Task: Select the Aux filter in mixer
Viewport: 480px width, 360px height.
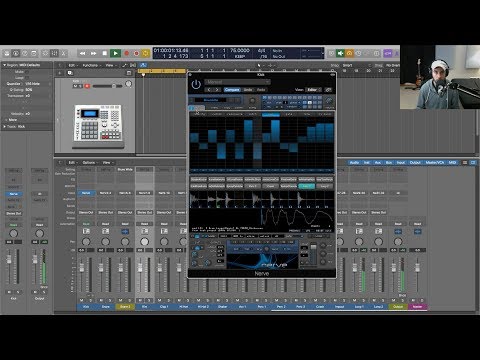Action: [x=378, y=162]
